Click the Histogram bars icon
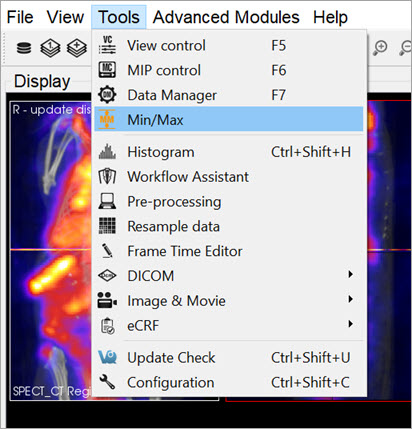 pyautogui.click(x=107, y=152)
